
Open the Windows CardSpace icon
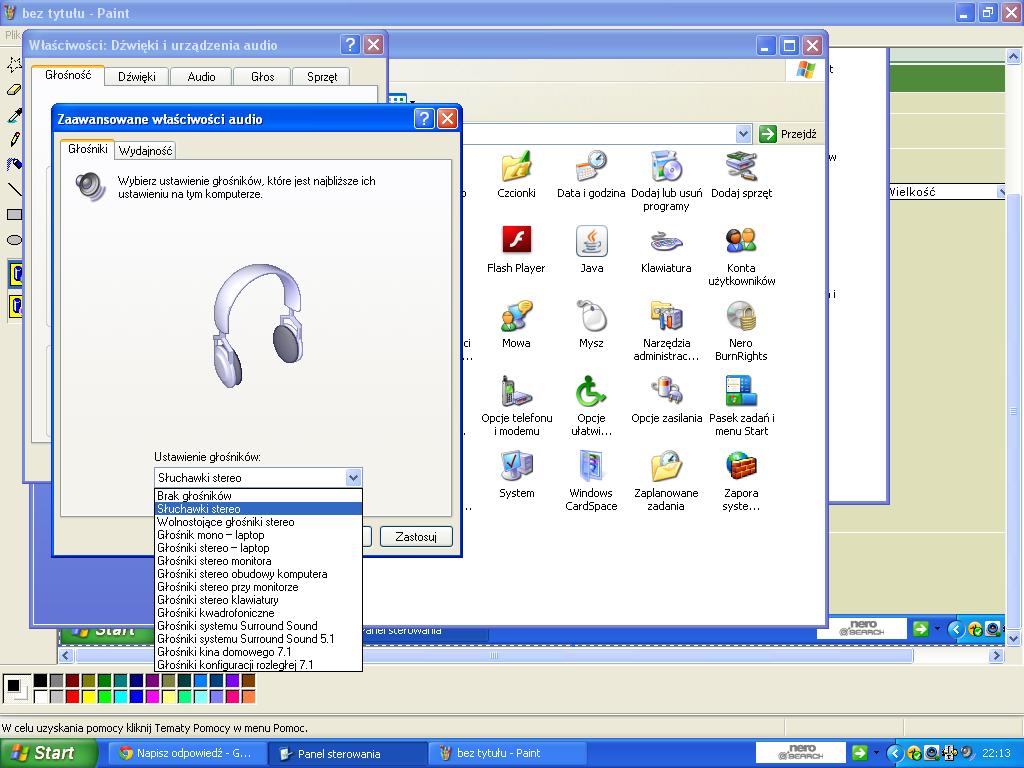click(591, 467)
